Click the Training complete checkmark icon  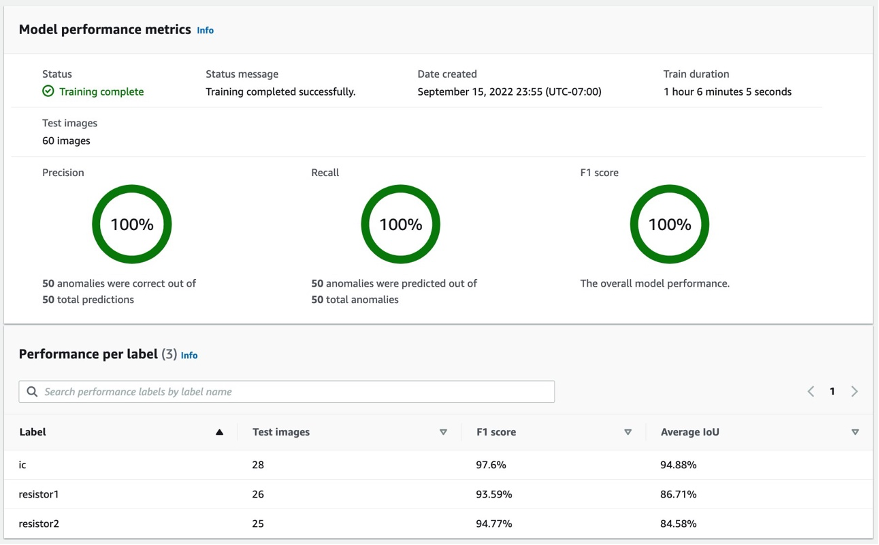(48, 92)
